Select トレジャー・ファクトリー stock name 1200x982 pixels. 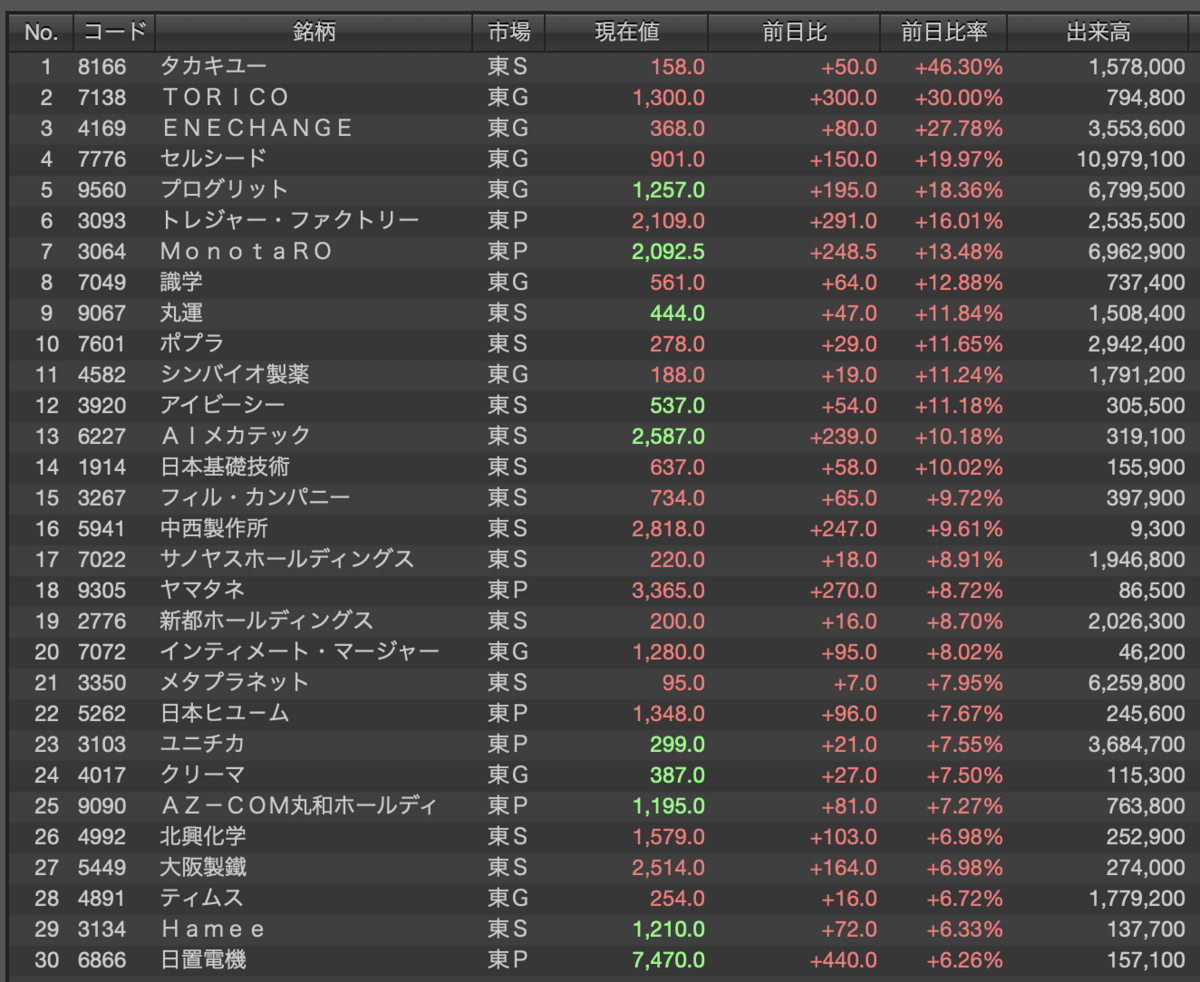(290, 221)
